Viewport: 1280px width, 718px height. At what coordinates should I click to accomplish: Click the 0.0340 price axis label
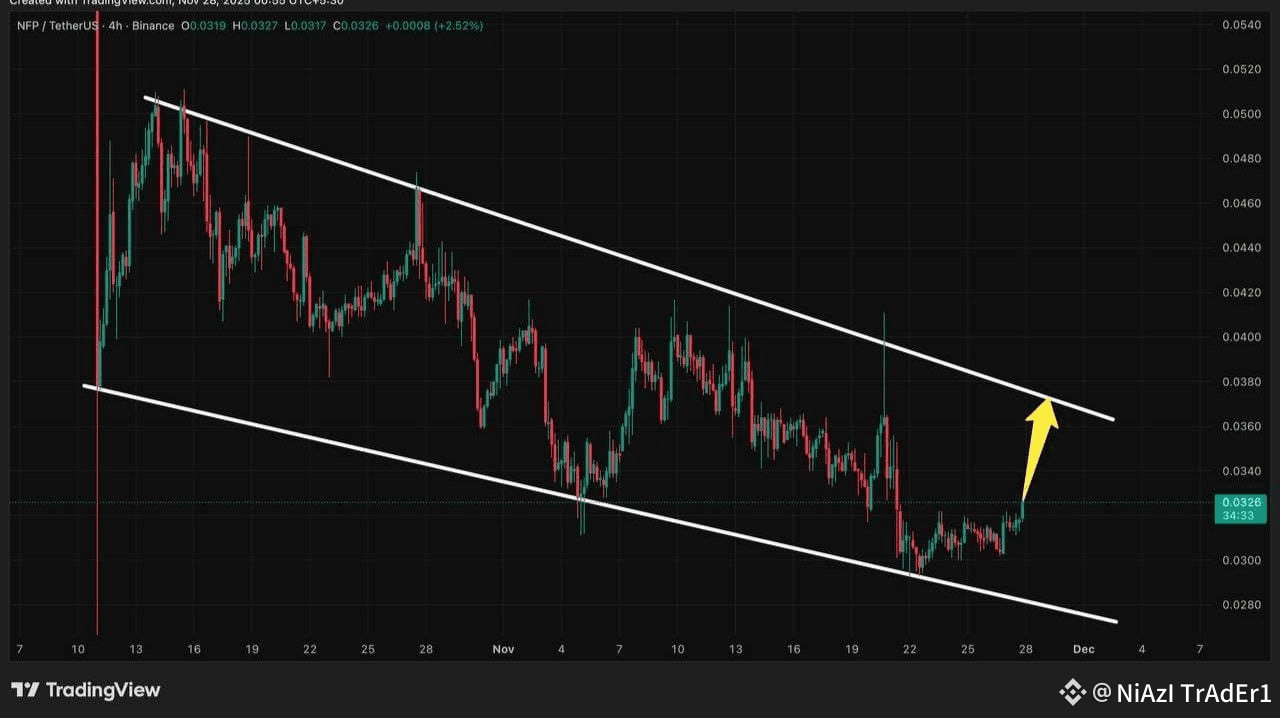click(x=1241, y=470)
